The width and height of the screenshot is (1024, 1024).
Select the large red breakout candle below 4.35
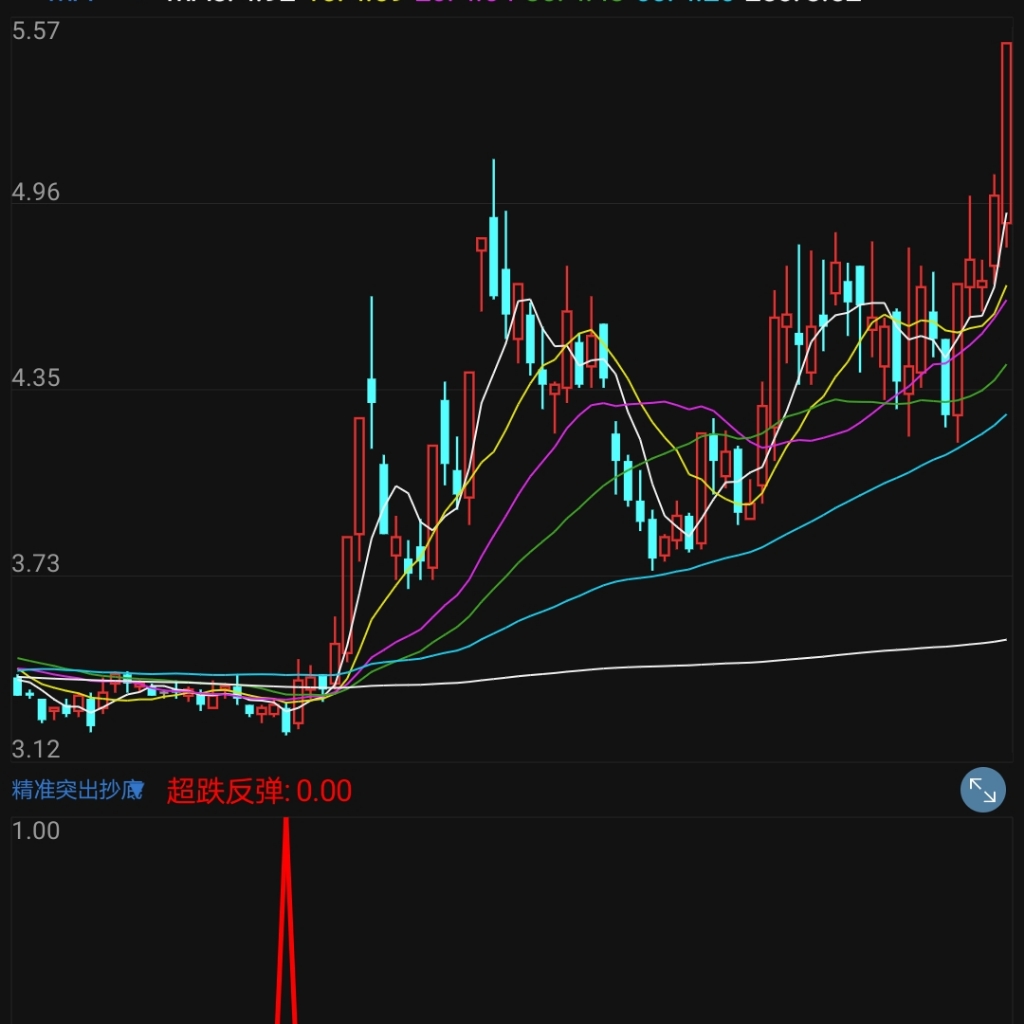point(359,475)
